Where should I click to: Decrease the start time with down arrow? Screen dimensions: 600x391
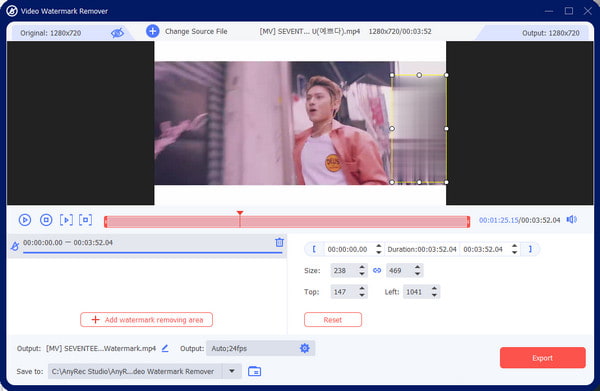click(378, 253)
